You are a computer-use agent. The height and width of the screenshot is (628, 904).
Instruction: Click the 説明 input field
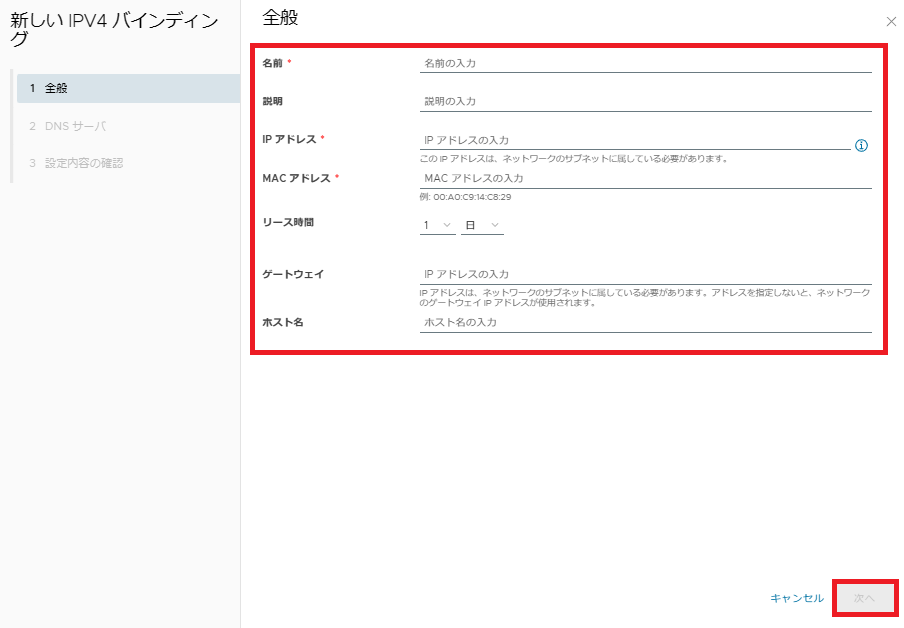point(645,101)
